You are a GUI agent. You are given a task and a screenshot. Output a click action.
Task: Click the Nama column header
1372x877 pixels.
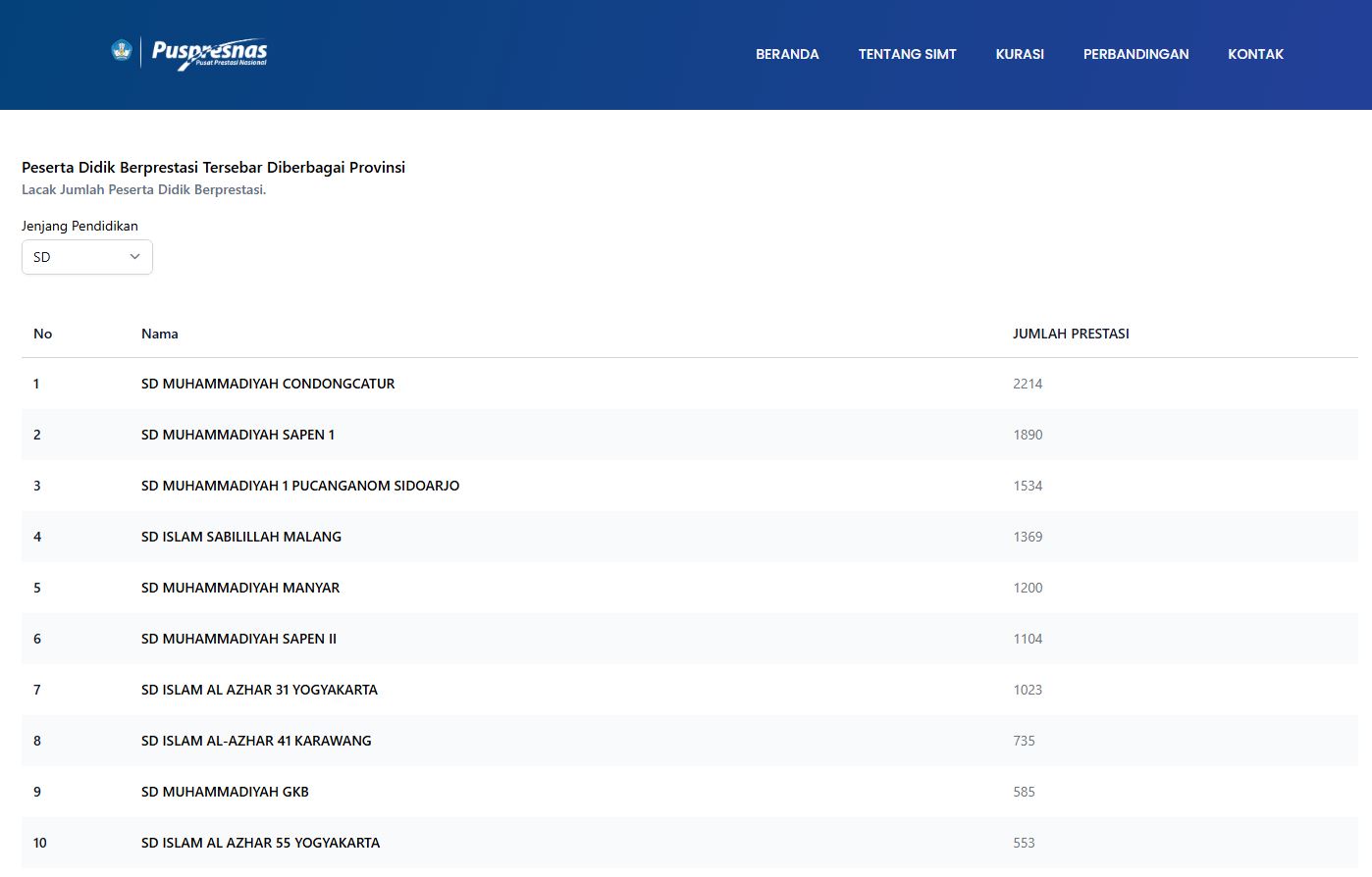(160, 334)
